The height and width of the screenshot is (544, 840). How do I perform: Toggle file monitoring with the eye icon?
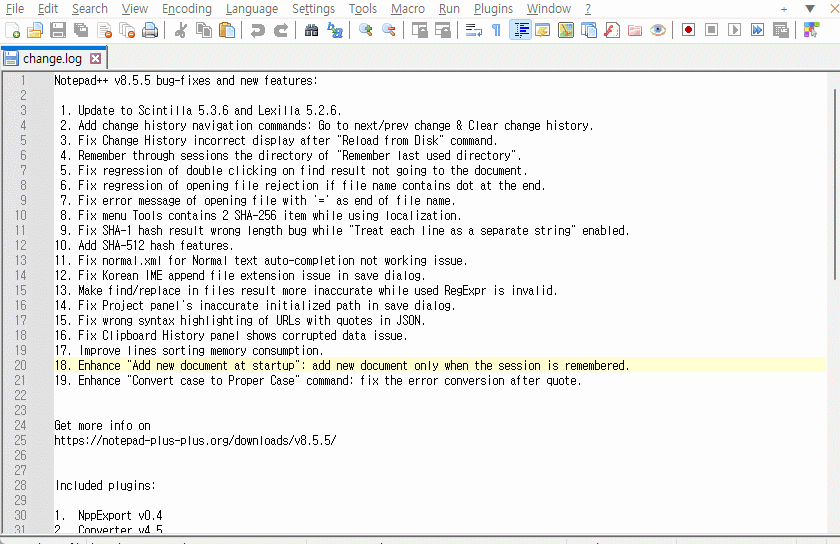[658, 31]
